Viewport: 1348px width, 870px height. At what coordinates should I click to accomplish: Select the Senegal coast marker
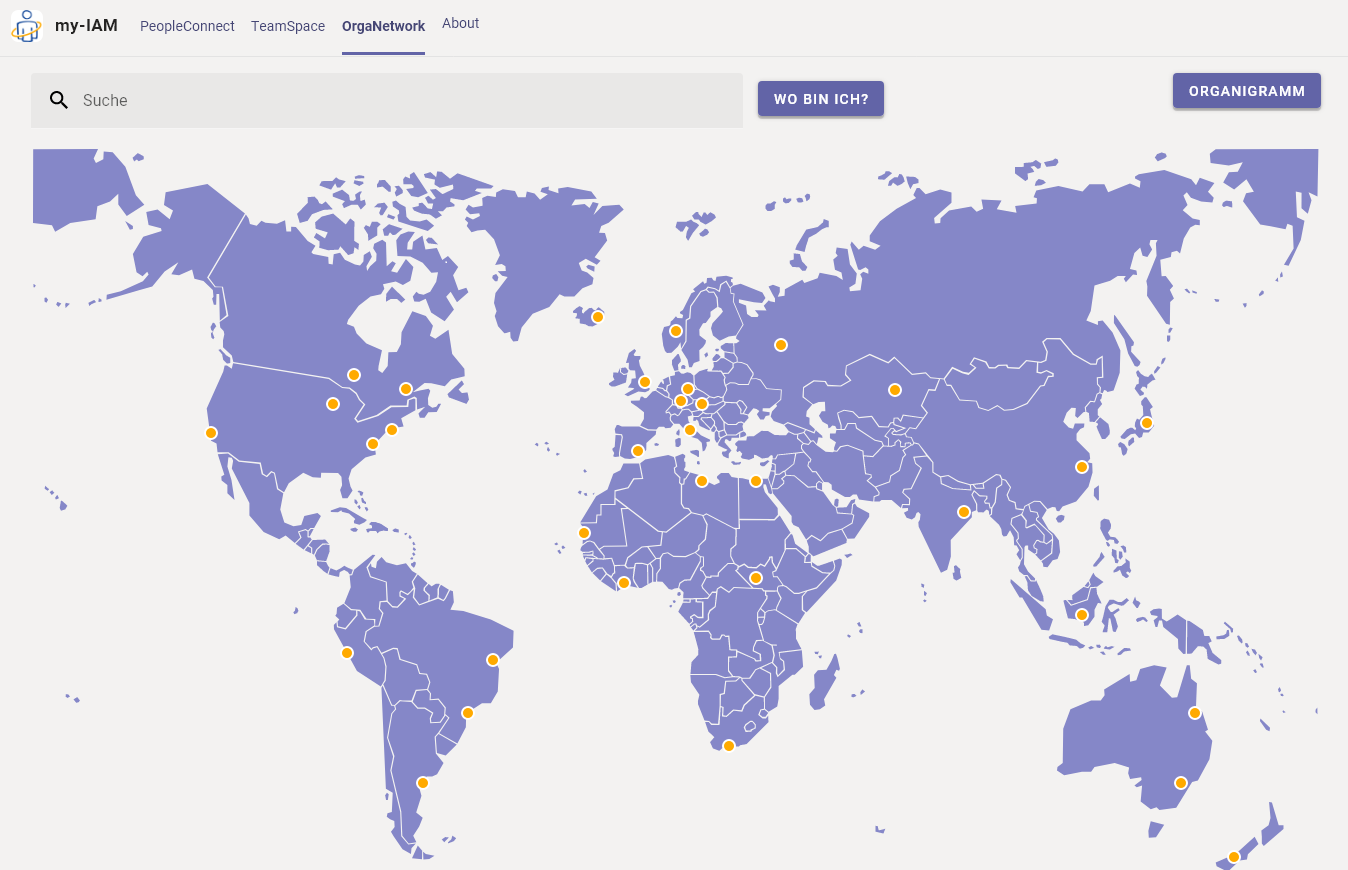click(584, 533)
